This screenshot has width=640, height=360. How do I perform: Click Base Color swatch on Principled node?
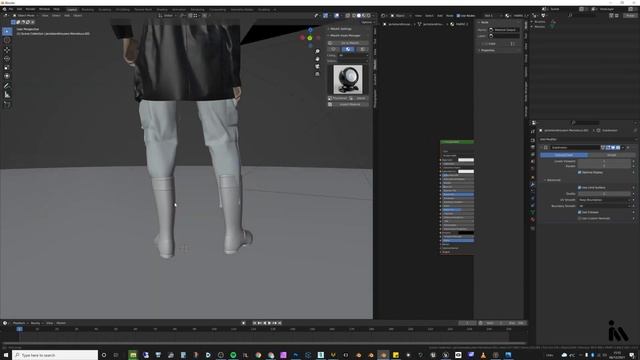pyautogui.click(x=466, y=160)
